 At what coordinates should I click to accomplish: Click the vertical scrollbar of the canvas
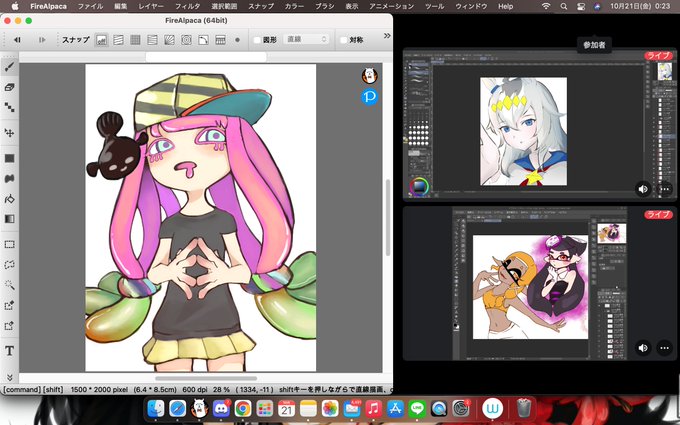click(387, 217)
